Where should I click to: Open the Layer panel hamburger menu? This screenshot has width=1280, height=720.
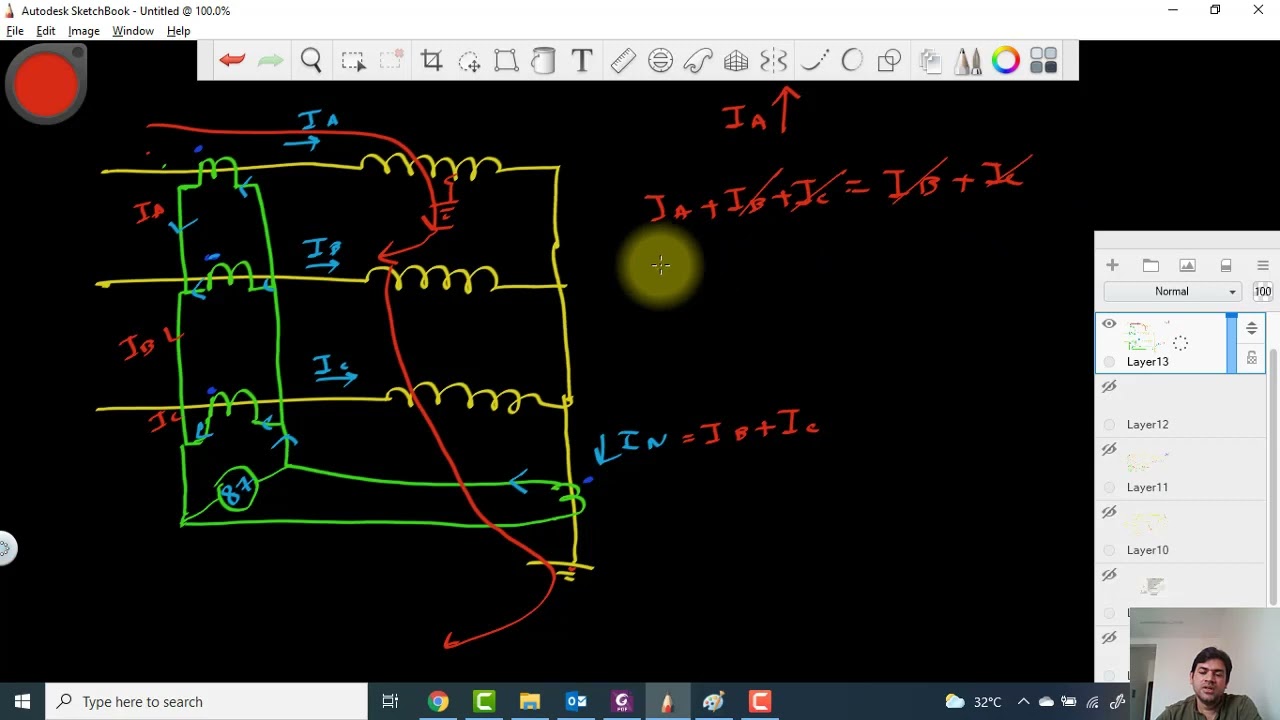(1262, 265)
